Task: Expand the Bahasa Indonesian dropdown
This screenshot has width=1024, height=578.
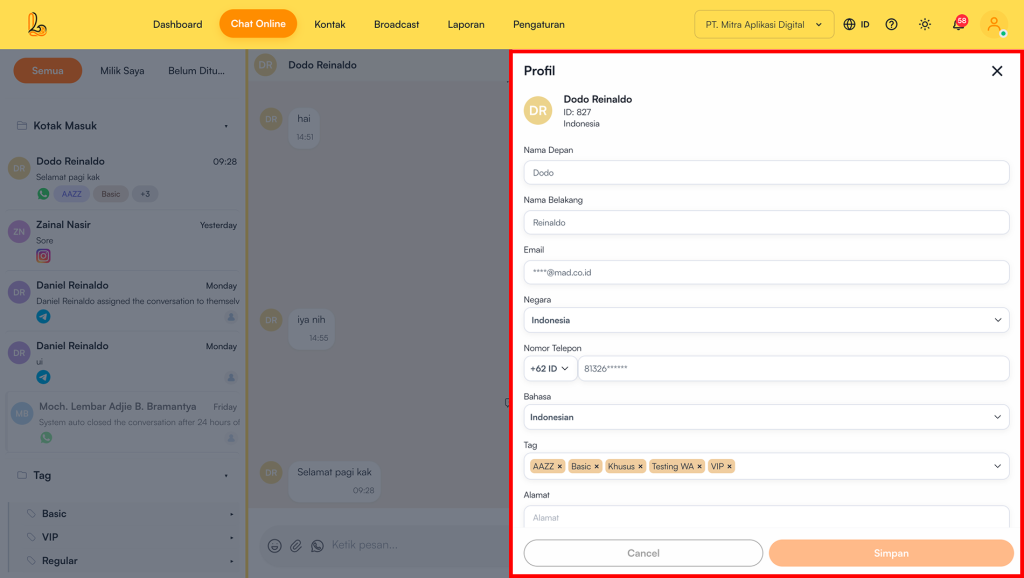Action: tap(766, 417)
